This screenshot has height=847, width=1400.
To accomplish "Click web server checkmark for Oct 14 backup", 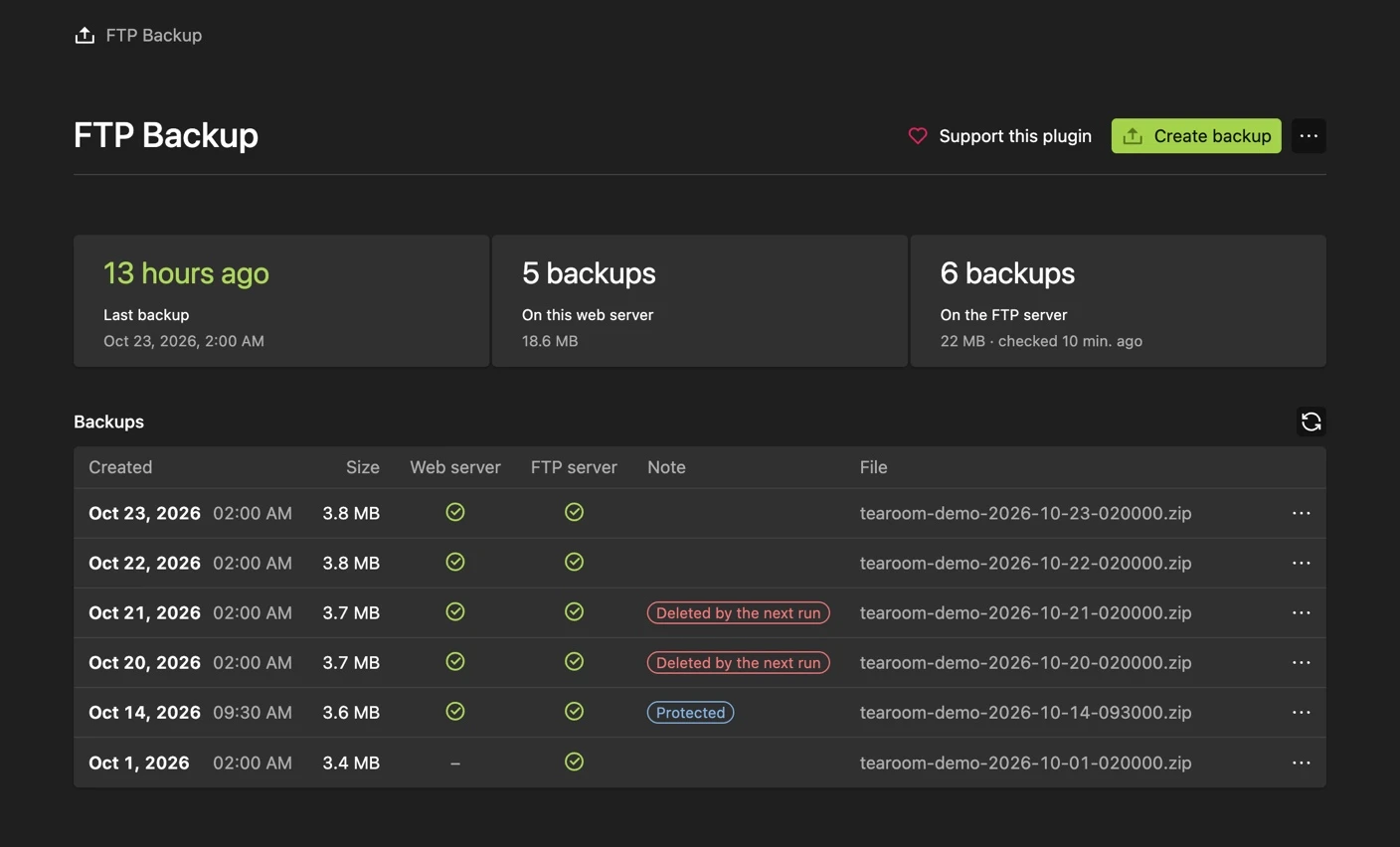I will 455,711.
